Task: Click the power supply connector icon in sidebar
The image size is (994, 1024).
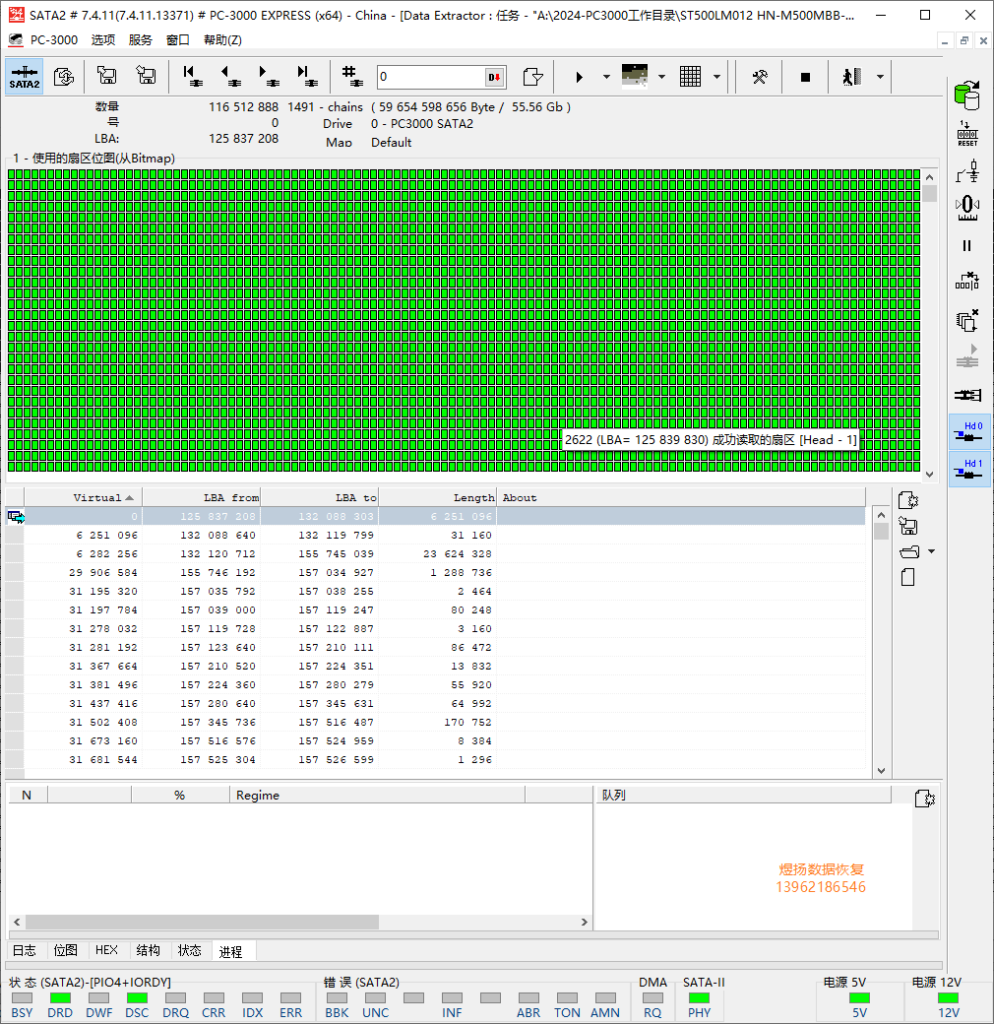Action: point(967,171)
